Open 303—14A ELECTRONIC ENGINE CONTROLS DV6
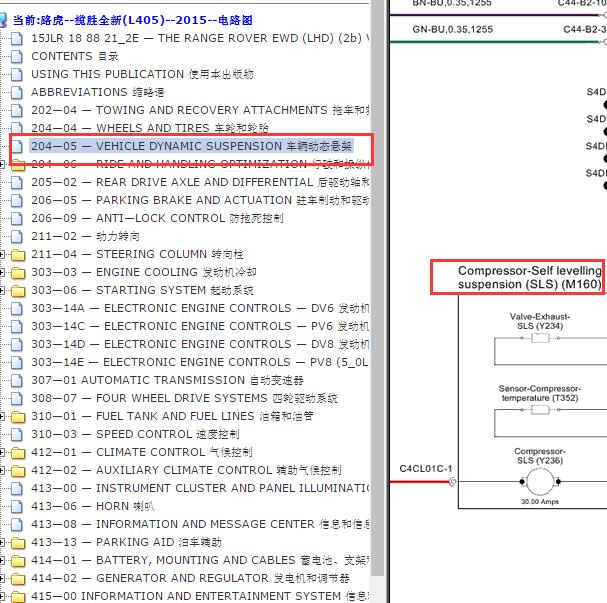The image size is (607, 603). point(200,308)
